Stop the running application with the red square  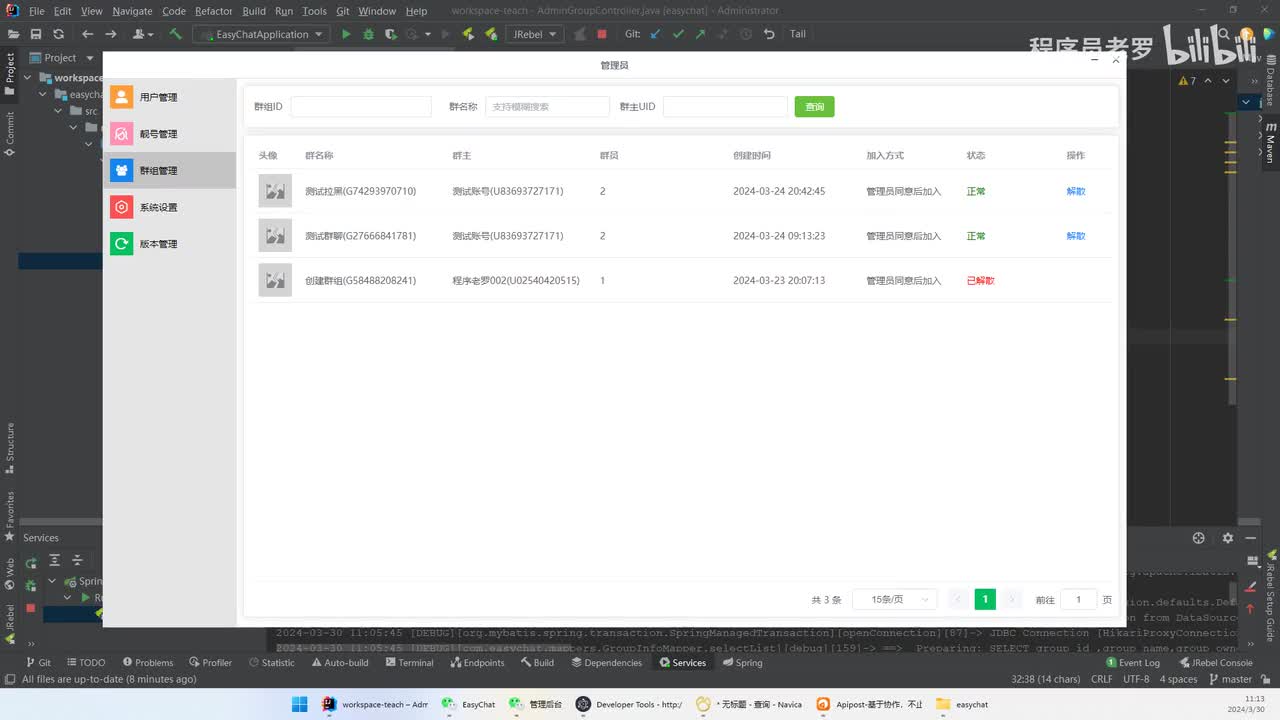click(x=602, y=34)
